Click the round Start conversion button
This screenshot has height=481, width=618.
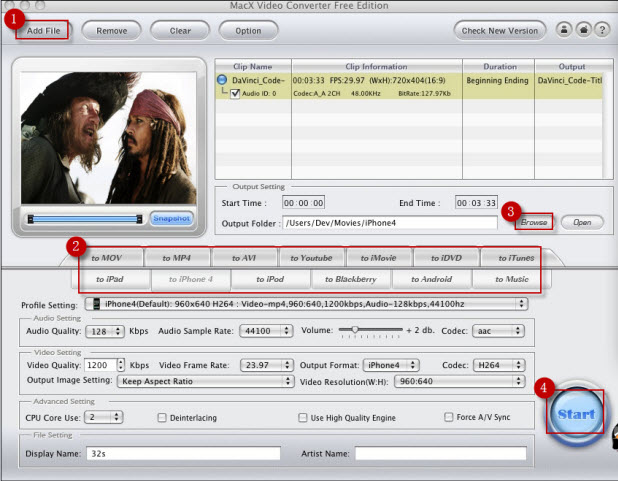tap(576, 414)
